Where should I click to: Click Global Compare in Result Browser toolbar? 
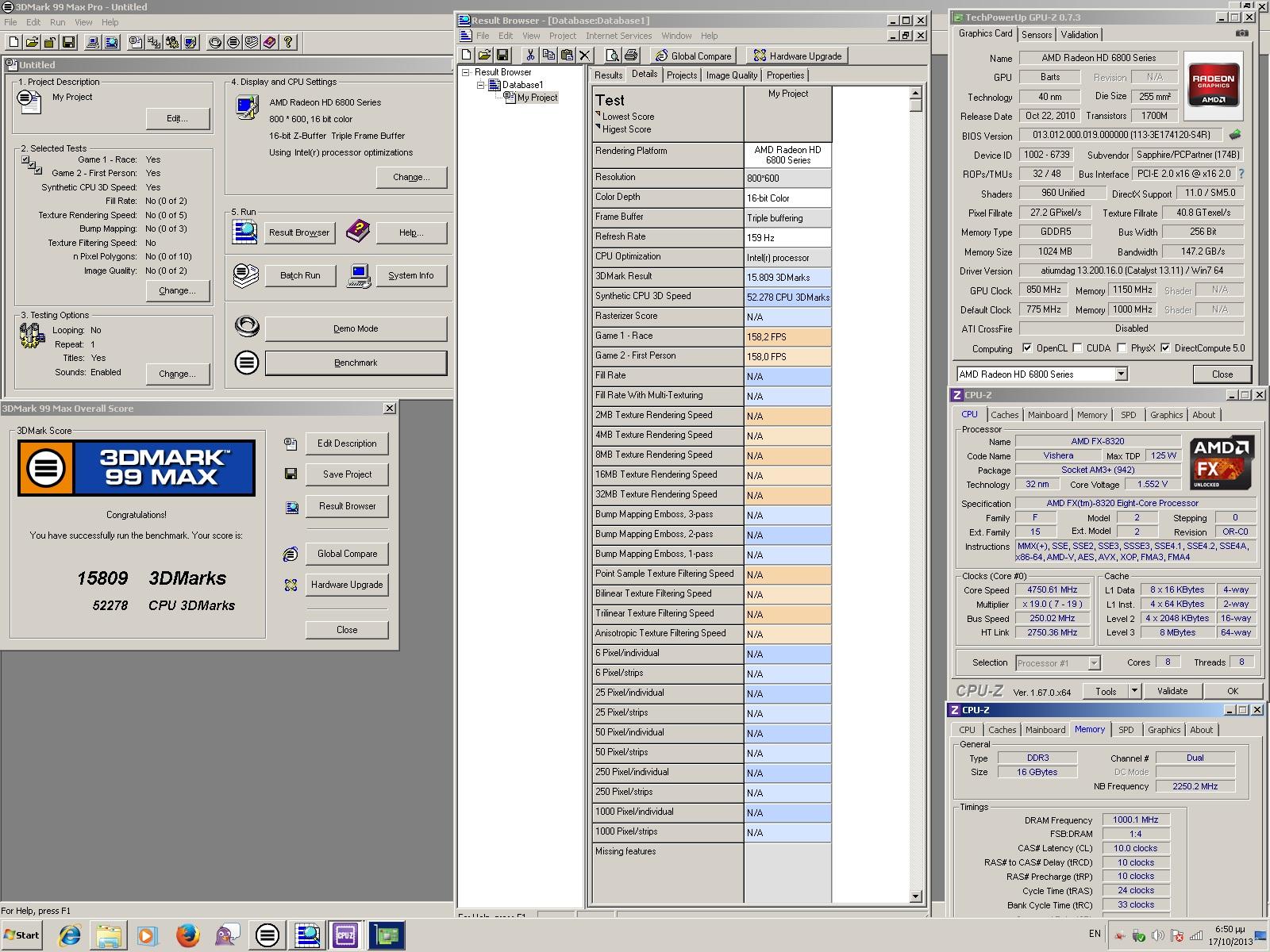[693, 56]
